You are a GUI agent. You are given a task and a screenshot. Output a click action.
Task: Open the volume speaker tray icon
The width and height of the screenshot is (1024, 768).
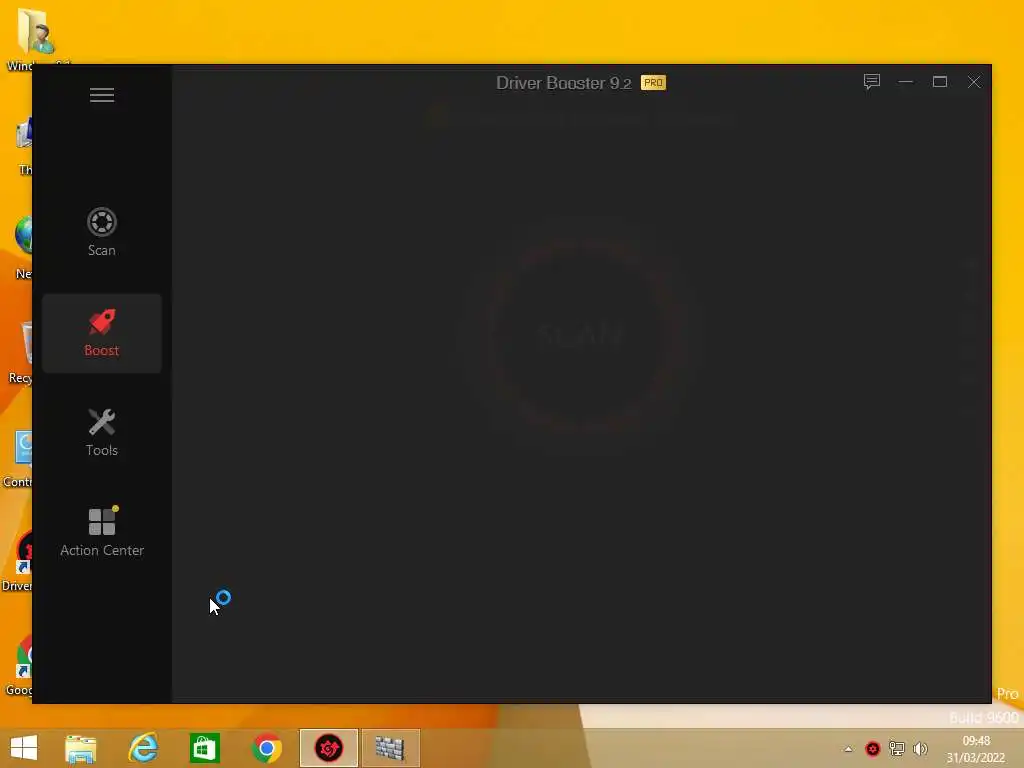coord(921,749)
